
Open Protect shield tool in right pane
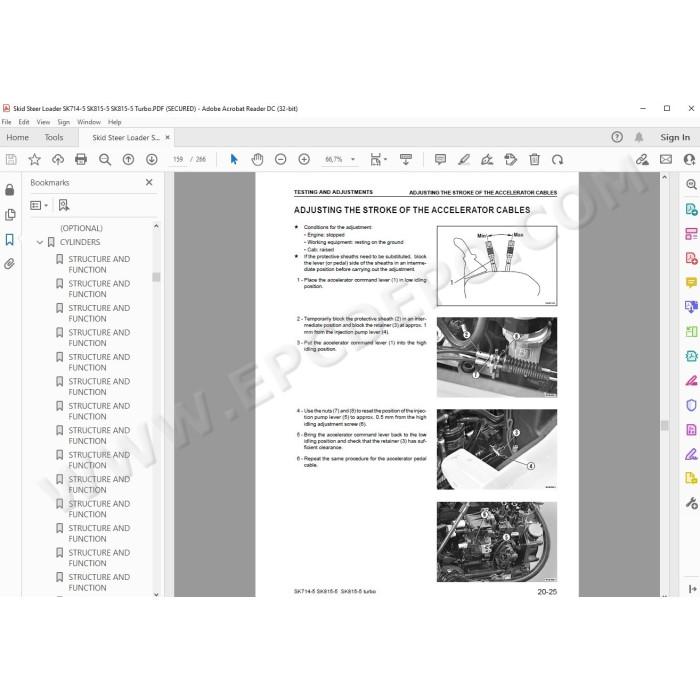(x=691, y=405)
